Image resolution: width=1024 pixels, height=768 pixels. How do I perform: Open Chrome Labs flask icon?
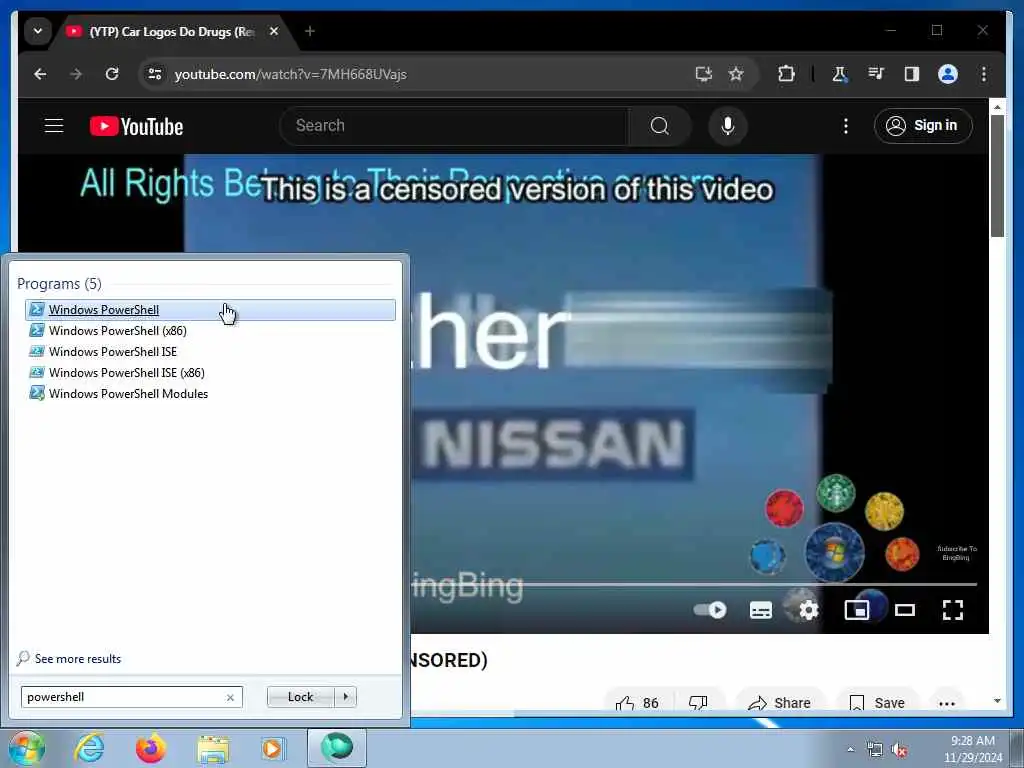click(x=839, y=74)
